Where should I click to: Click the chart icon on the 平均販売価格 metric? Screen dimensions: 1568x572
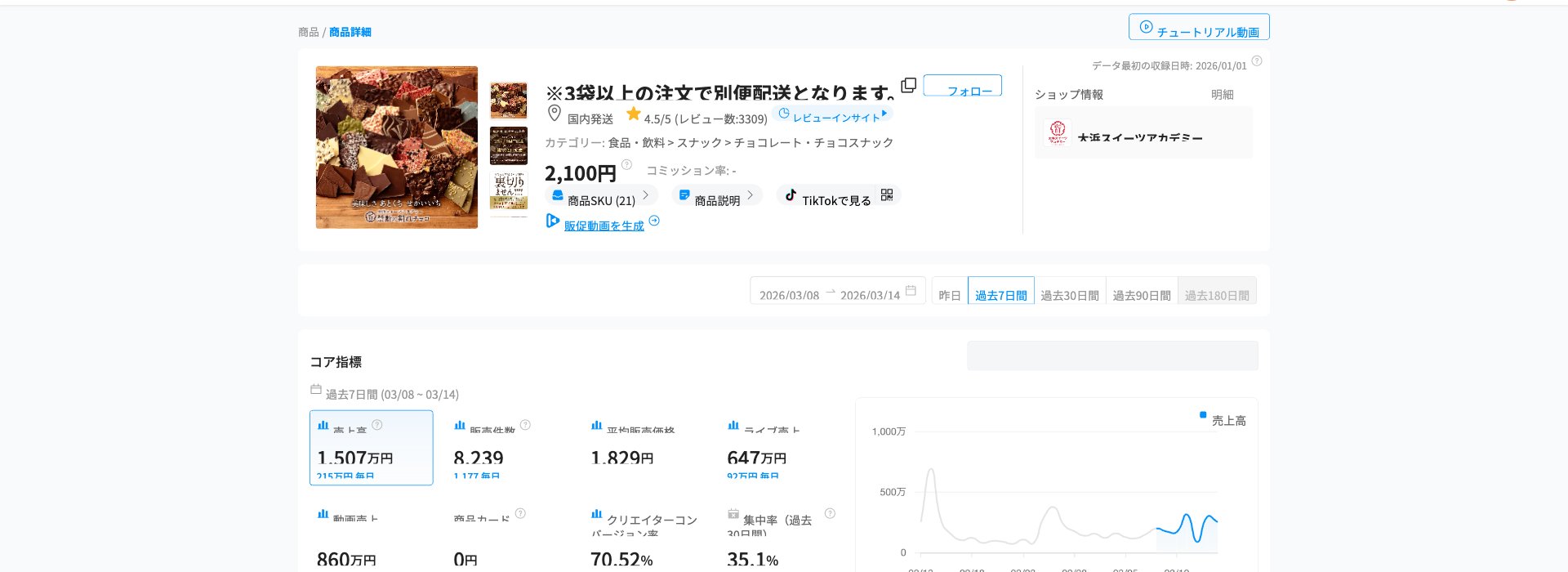click(x=597, y=426)
